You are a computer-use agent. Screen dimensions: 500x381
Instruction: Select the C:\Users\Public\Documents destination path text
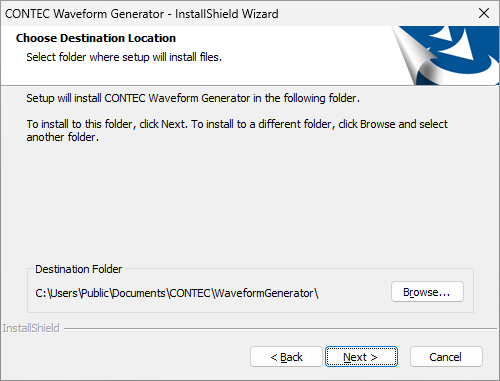[x=177, y=293]
